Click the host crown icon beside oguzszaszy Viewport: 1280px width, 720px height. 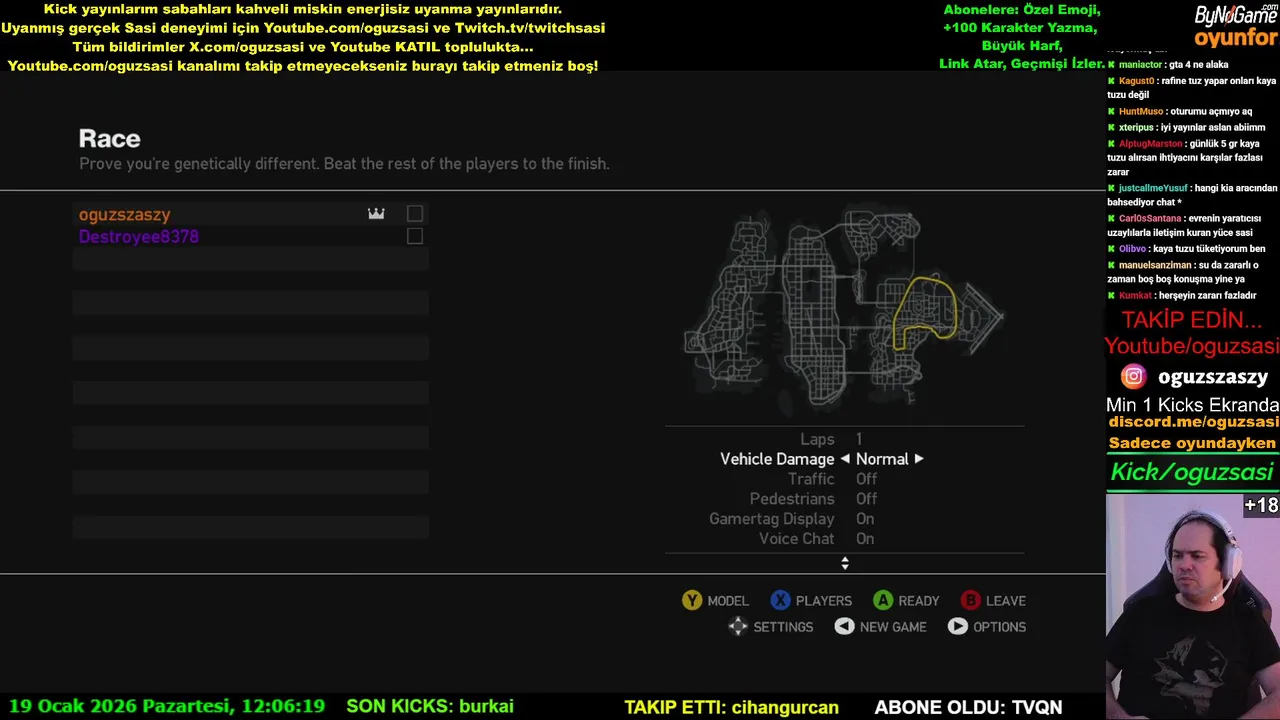pyautogui.click(x=376, y=214)
